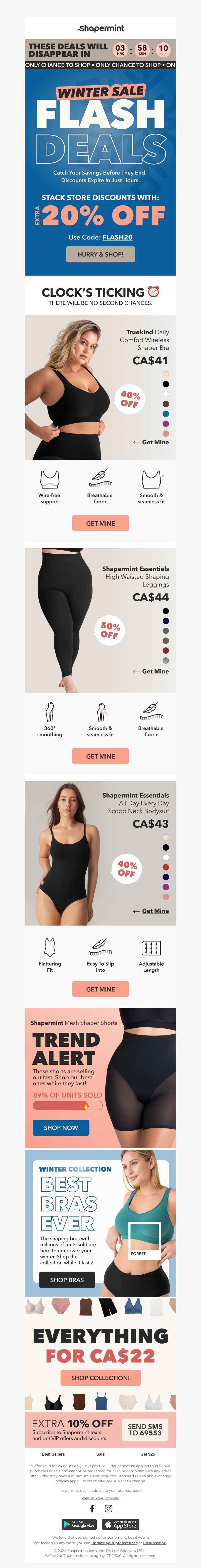This screenshot has height=1568, width=201.
Task: Open the Sale footer menu item
Action: (100, 1454)
